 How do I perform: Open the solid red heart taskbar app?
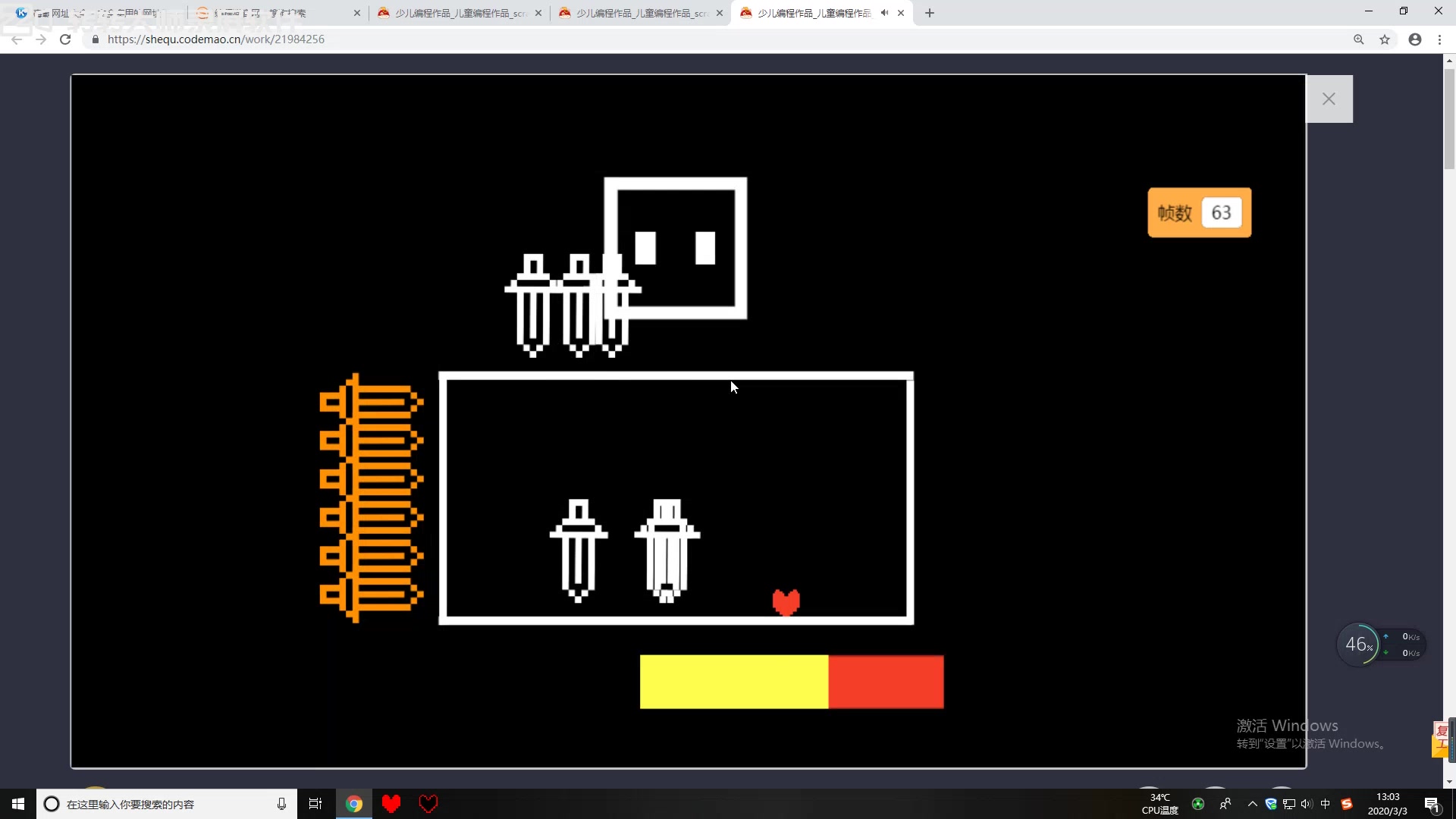click(x=391, y=804)
